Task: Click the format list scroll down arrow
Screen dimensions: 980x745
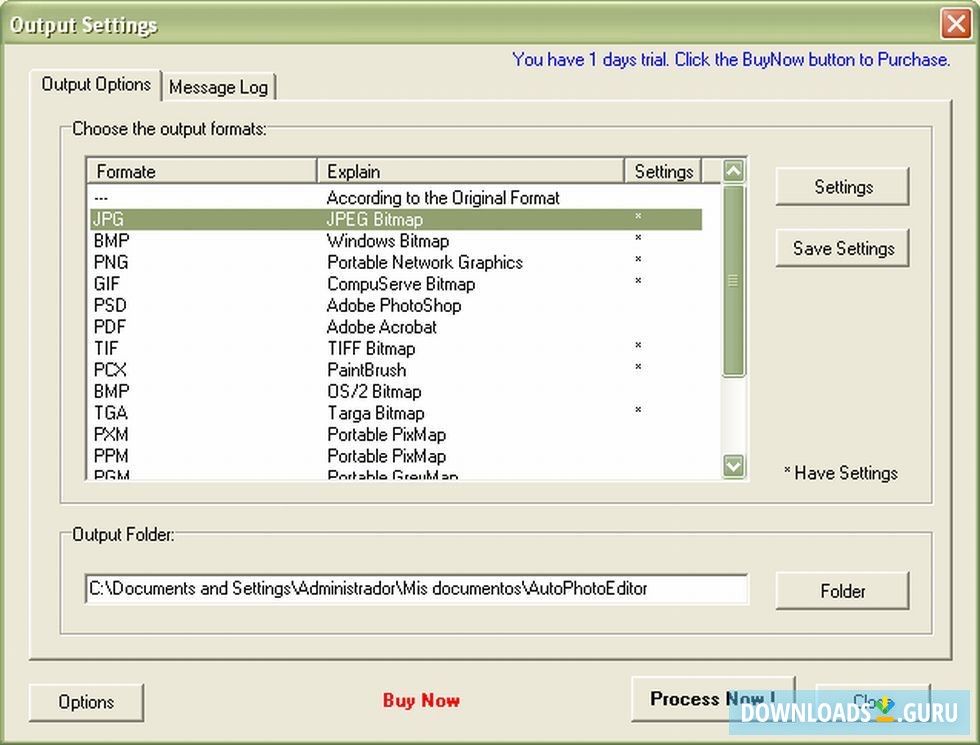Action: point(733,465)
